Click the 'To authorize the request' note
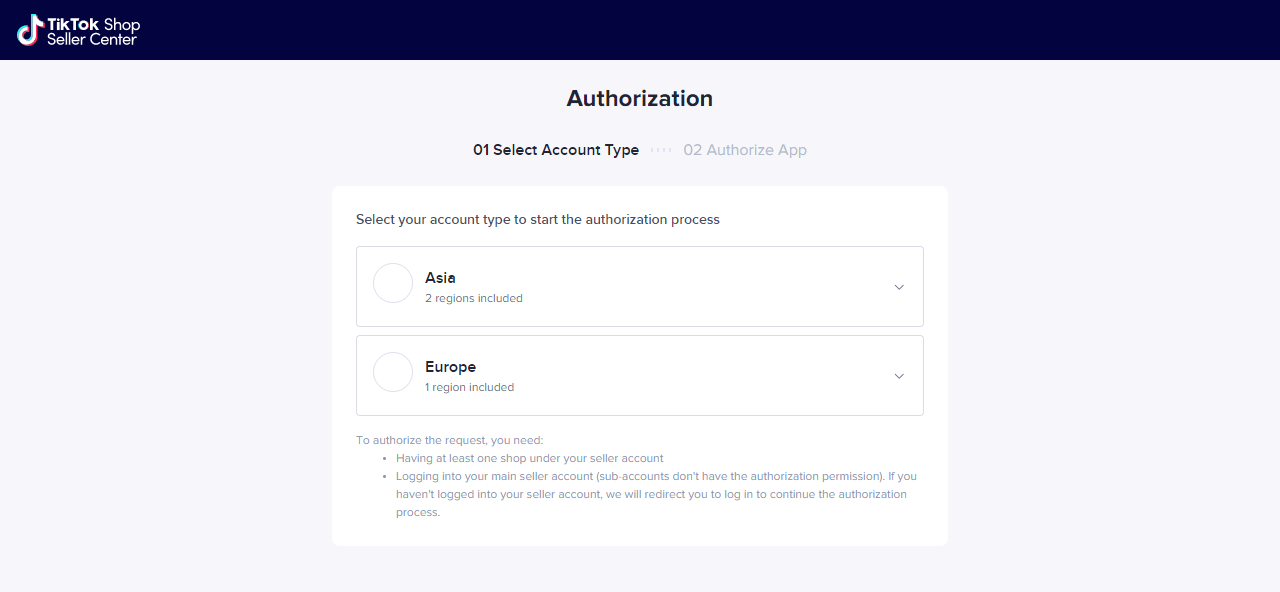 [449, 440]
